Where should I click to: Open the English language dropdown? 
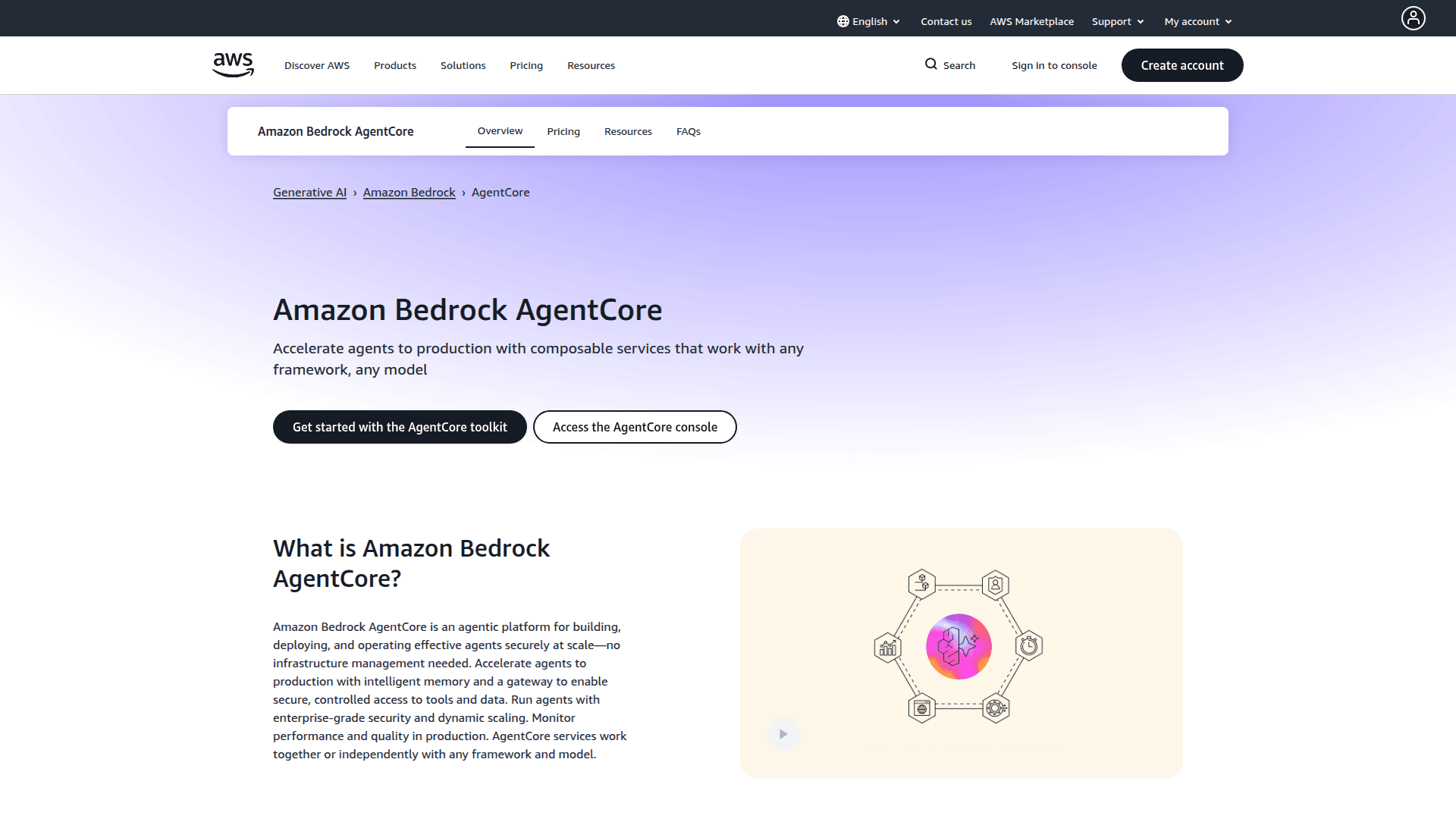868,20
